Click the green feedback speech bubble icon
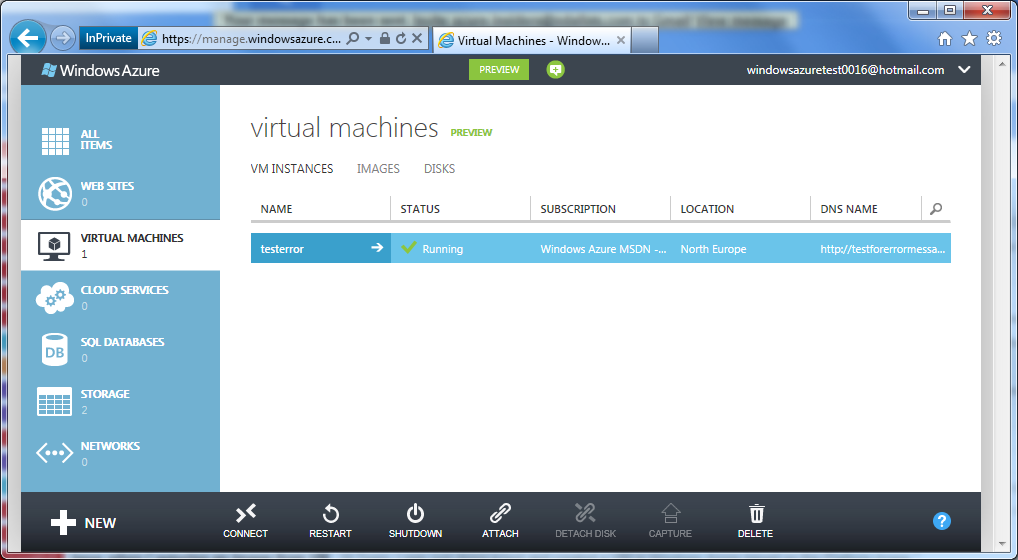1018x560 pixels. point(556,69)
